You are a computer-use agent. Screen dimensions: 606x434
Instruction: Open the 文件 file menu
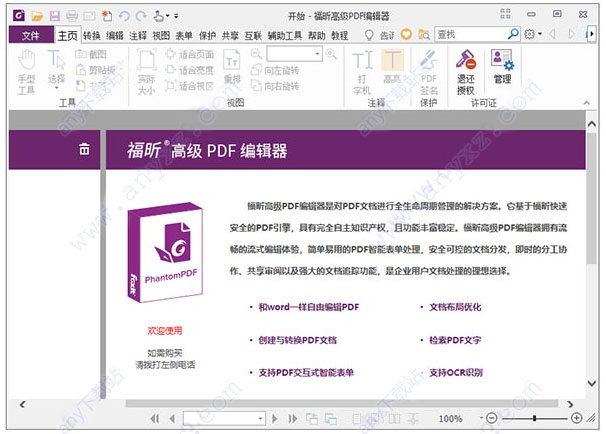31,36
